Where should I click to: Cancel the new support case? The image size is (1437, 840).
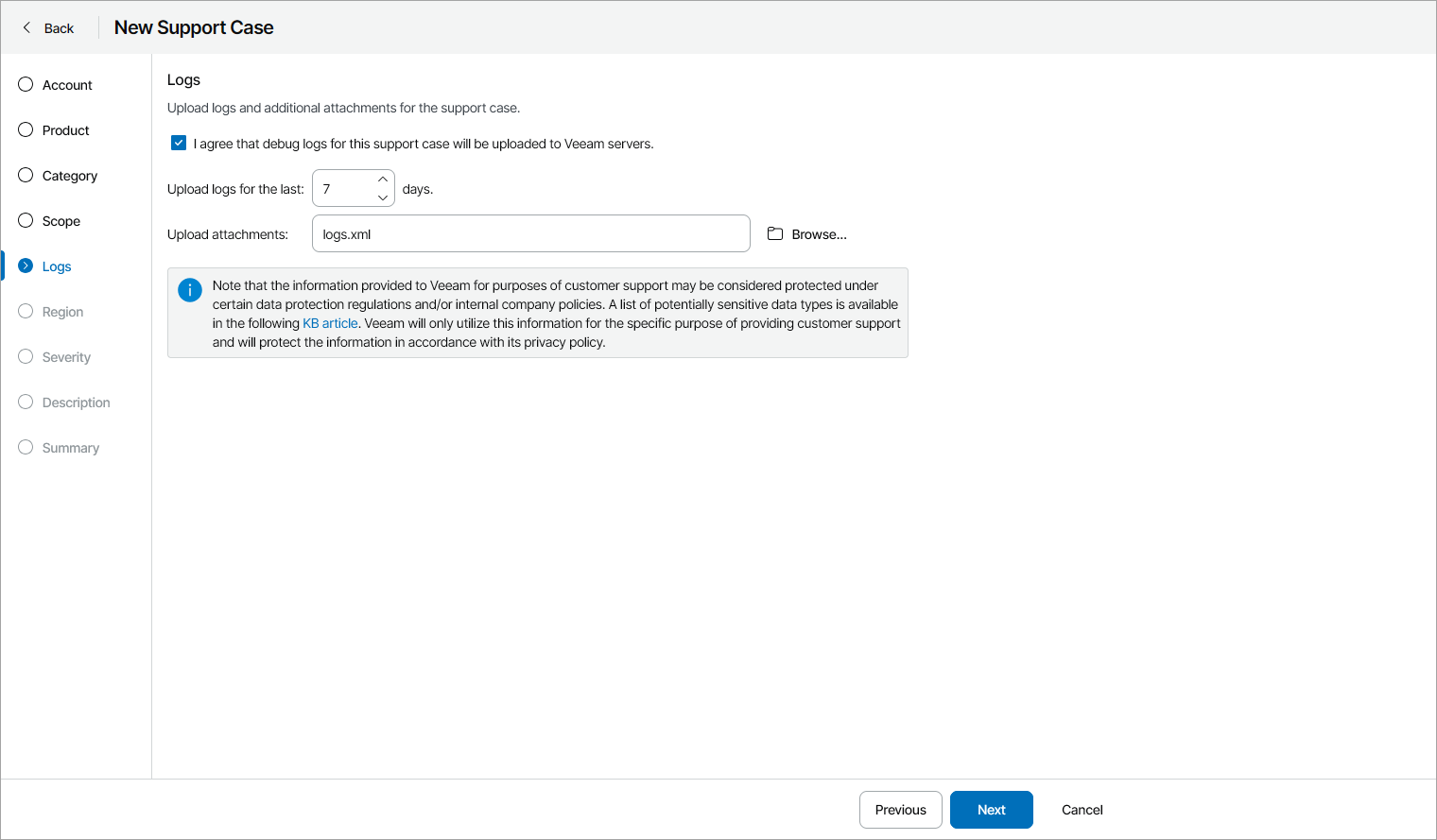pyautogui.click(x=1082, y=810)
